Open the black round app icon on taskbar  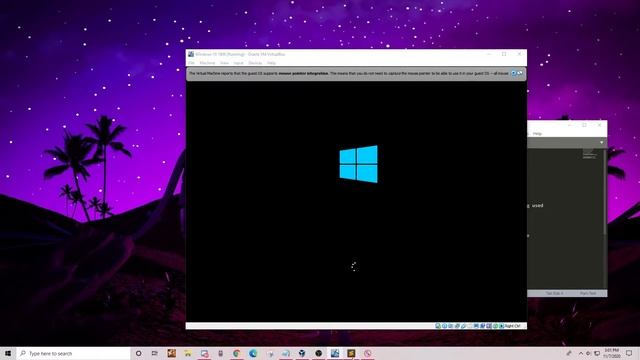(318, 353)
